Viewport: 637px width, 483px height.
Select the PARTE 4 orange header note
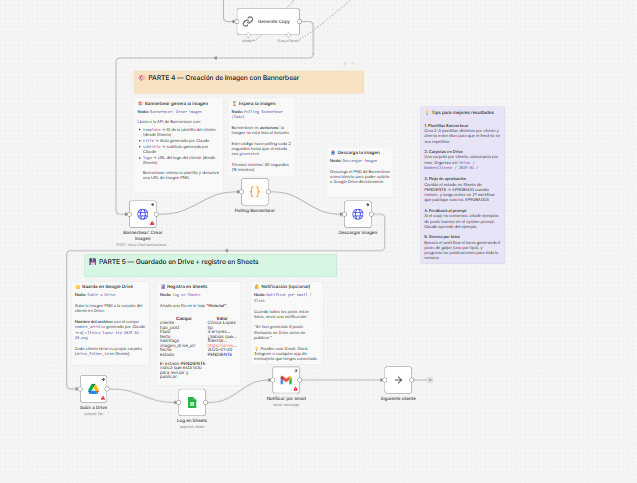(x=248, y=79)
